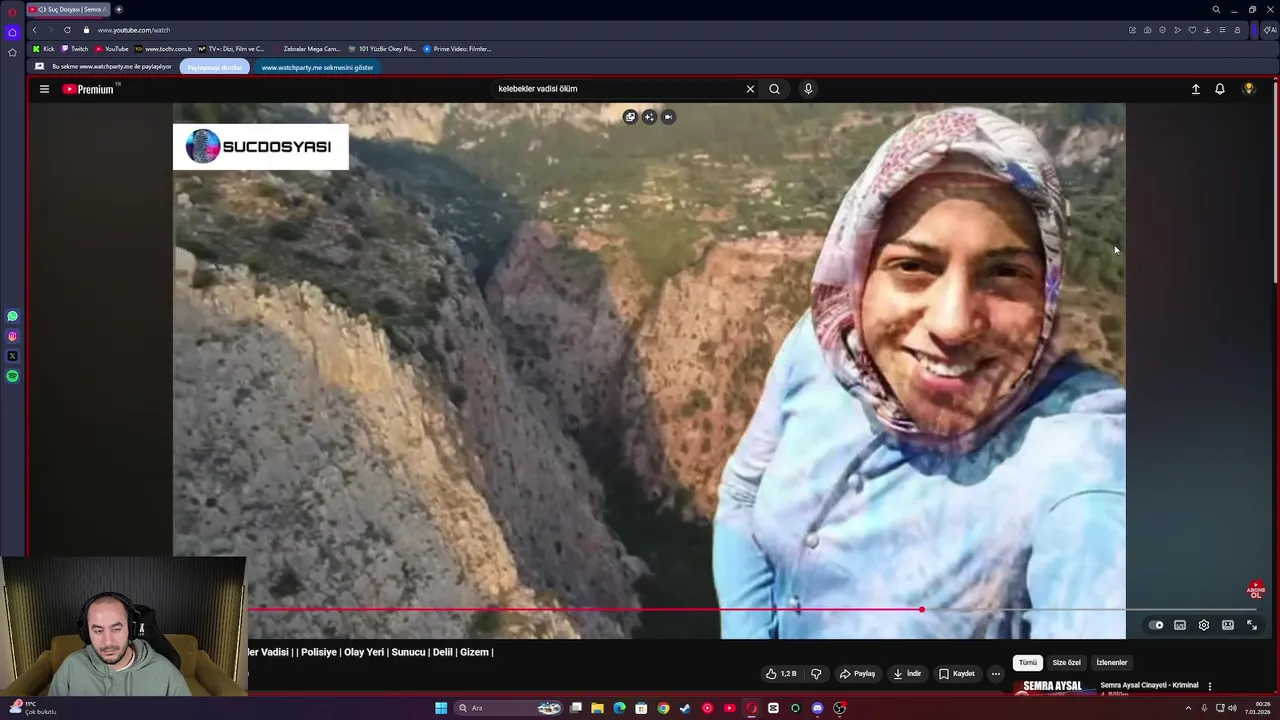This screenshot has height=720, width=1280.
Task: Open the 101 YüzBir Okey Plus bookmark
Action: (x=382, y=48)
